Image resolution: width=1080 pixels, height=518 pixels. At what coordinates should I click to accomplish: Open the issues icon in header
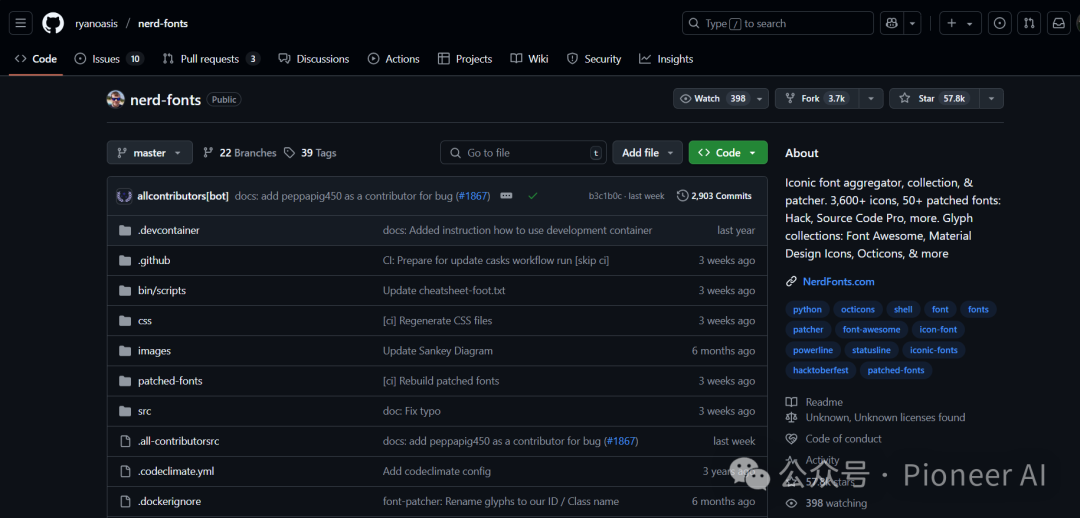click(x=1000, y=23)
